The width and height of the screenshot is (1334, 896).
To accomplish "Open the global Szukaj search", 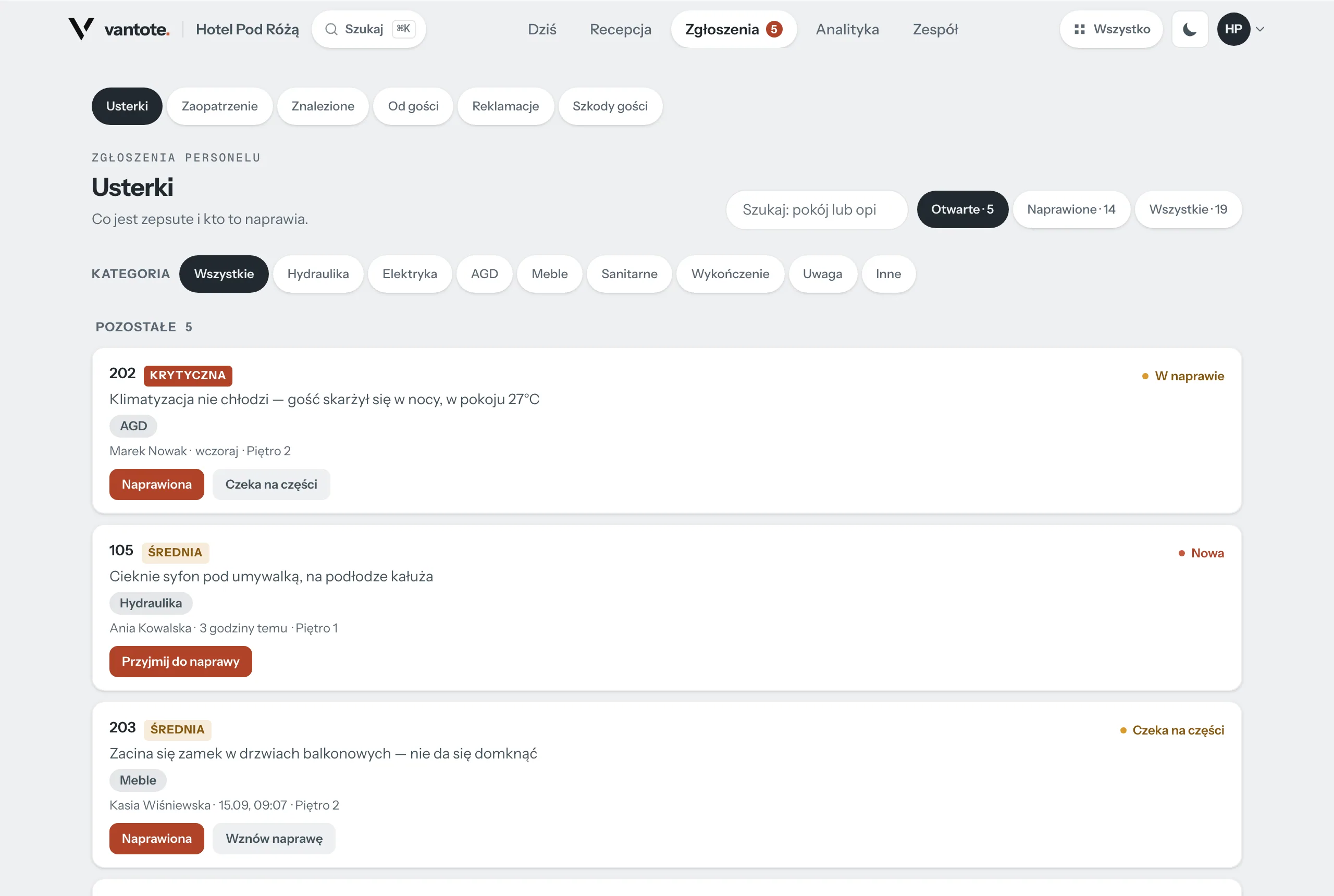I will [368, 29].
